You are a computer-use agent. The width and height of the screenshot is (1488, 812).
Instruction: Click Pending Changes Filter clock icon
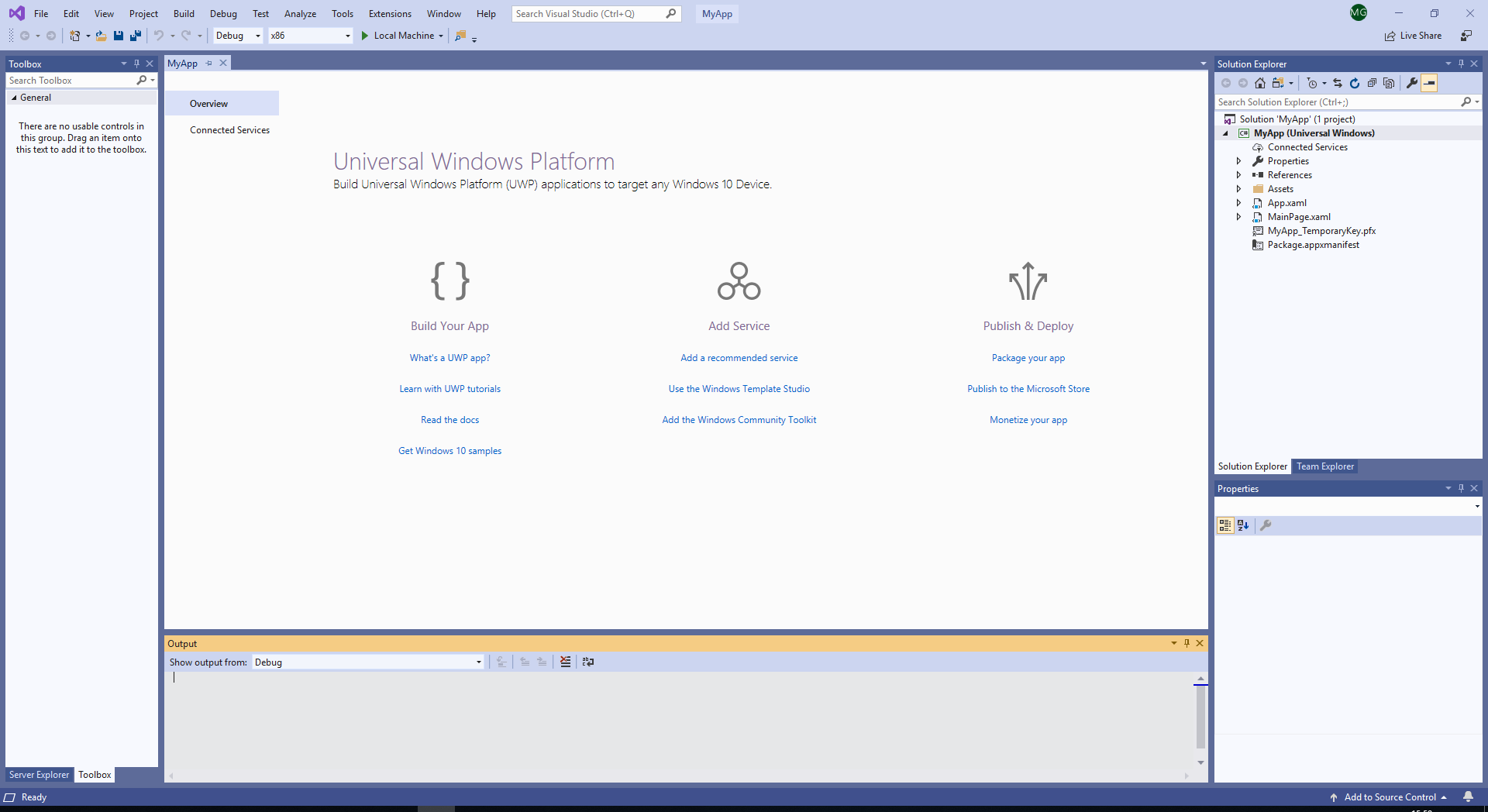1312,83
